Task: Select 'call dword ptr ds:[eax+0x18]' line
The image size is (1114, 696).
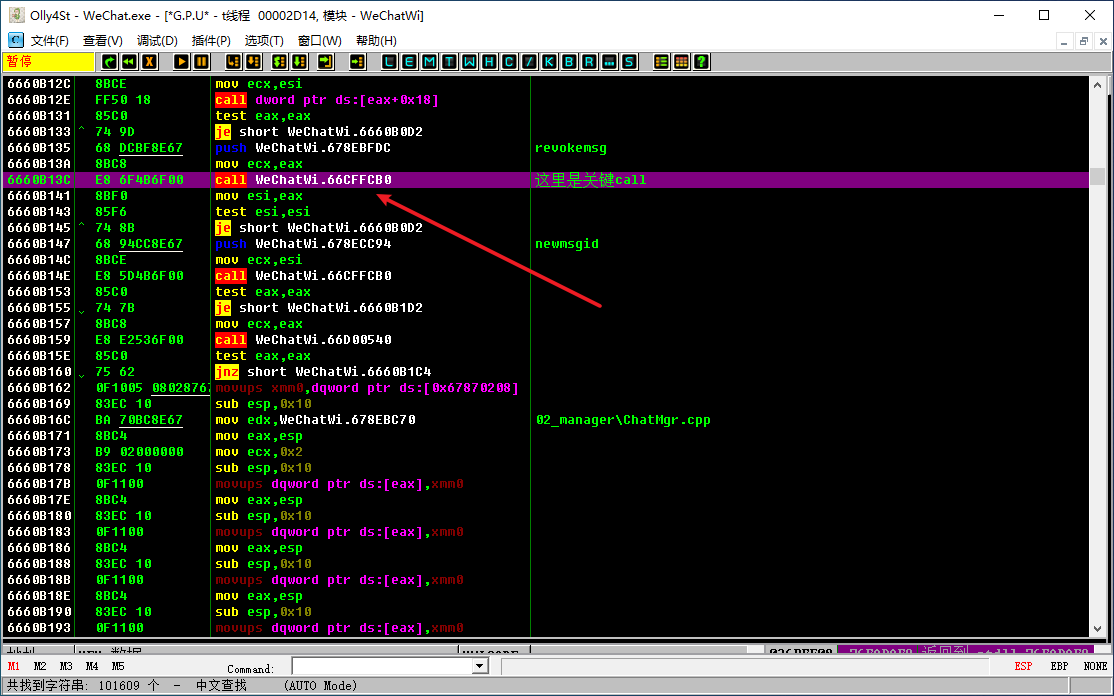Action: [x=327, y=99]
